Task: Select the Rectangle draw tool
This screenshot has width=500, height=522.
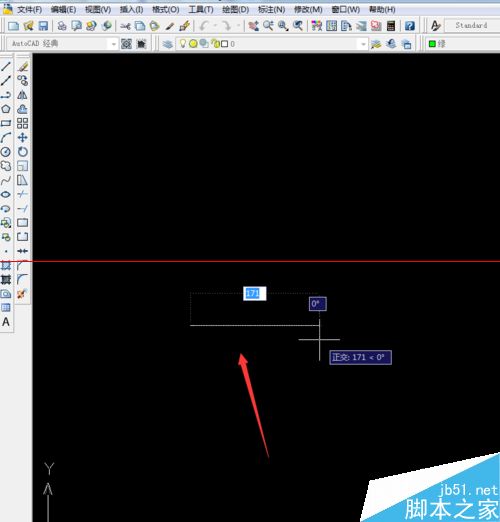Action: click(x=6, y=123)
